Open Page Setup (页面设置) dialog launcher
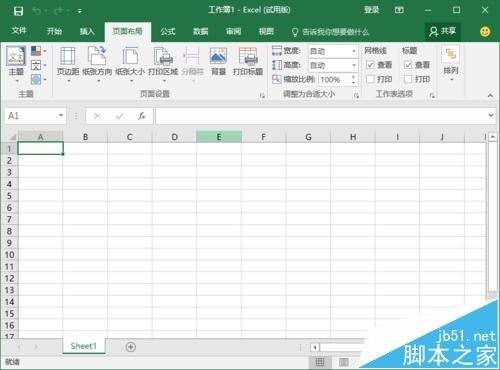500x370 pixels. click(x=262, y=96)
